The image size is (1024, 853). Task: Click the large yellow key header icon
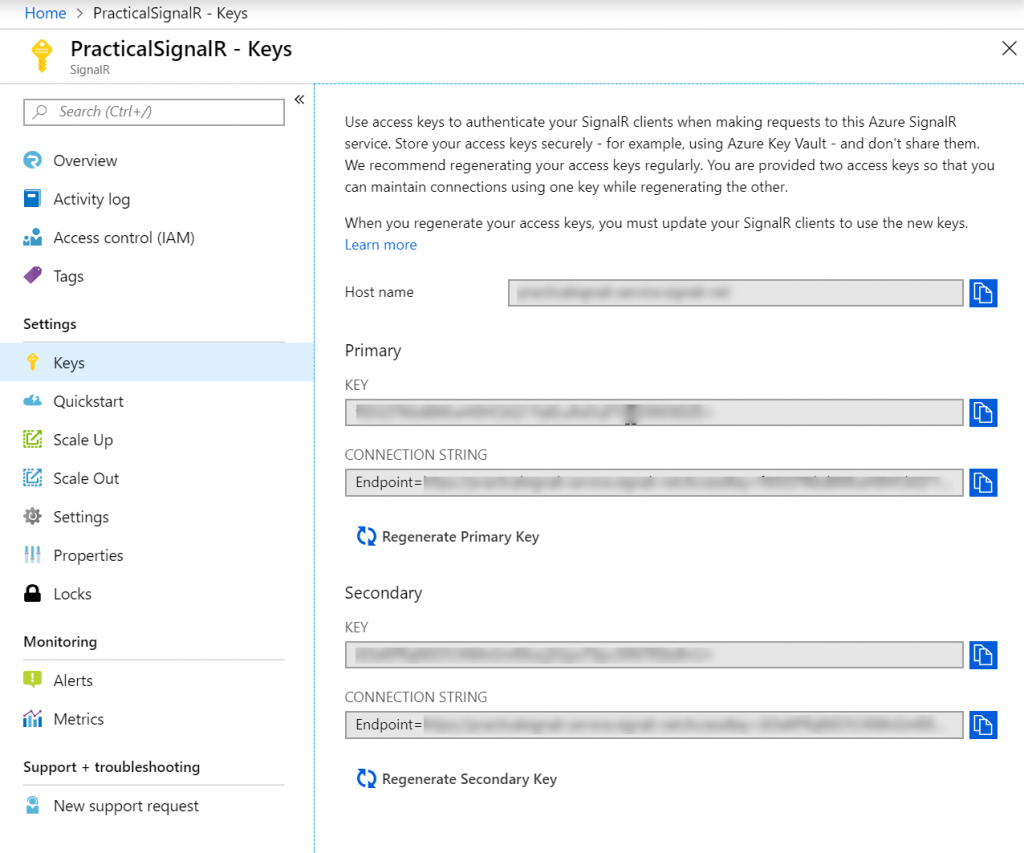click(42, 56)
